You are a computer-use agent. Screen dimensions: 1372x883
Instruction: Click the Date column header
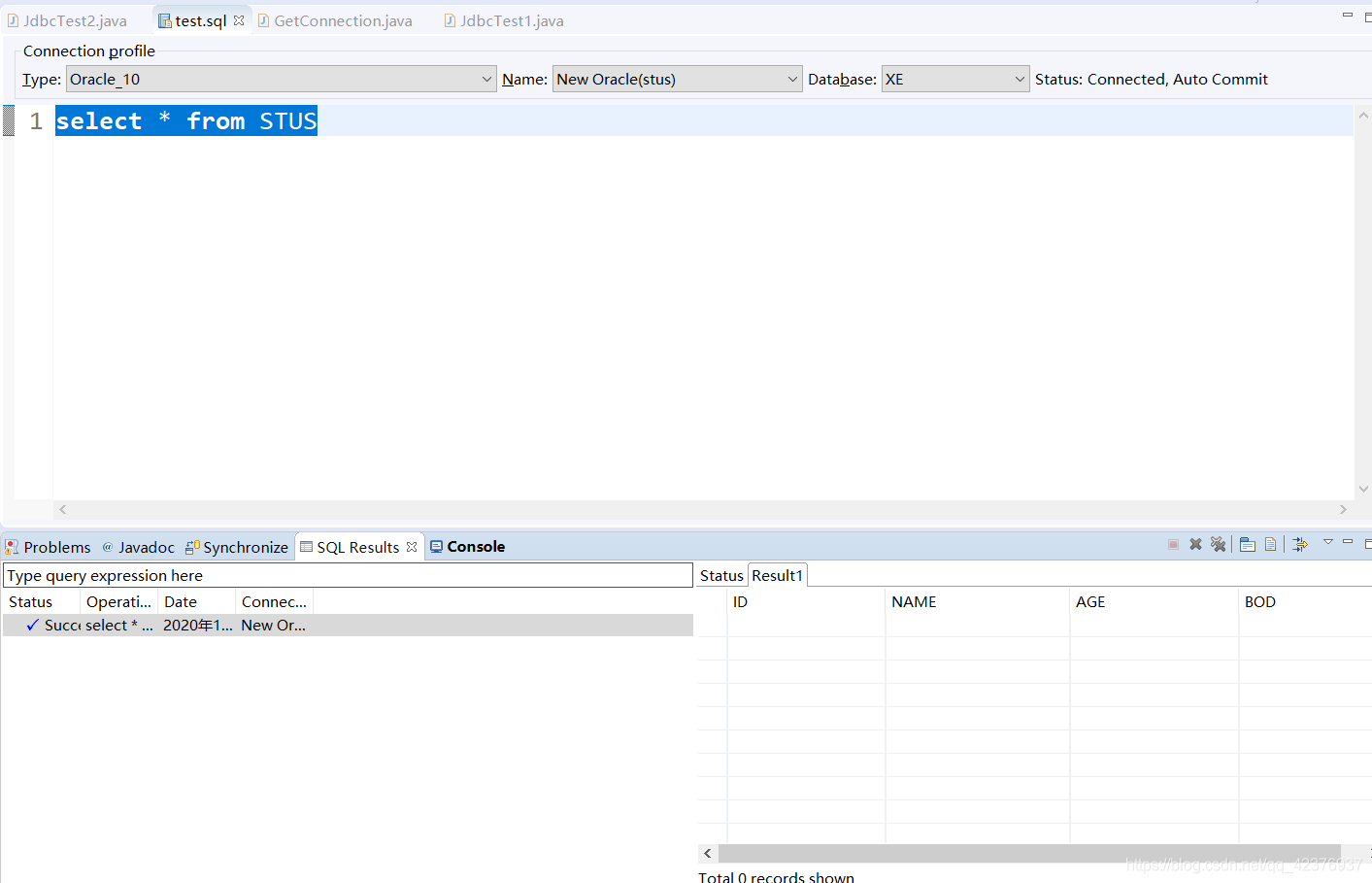click(196, 601)
